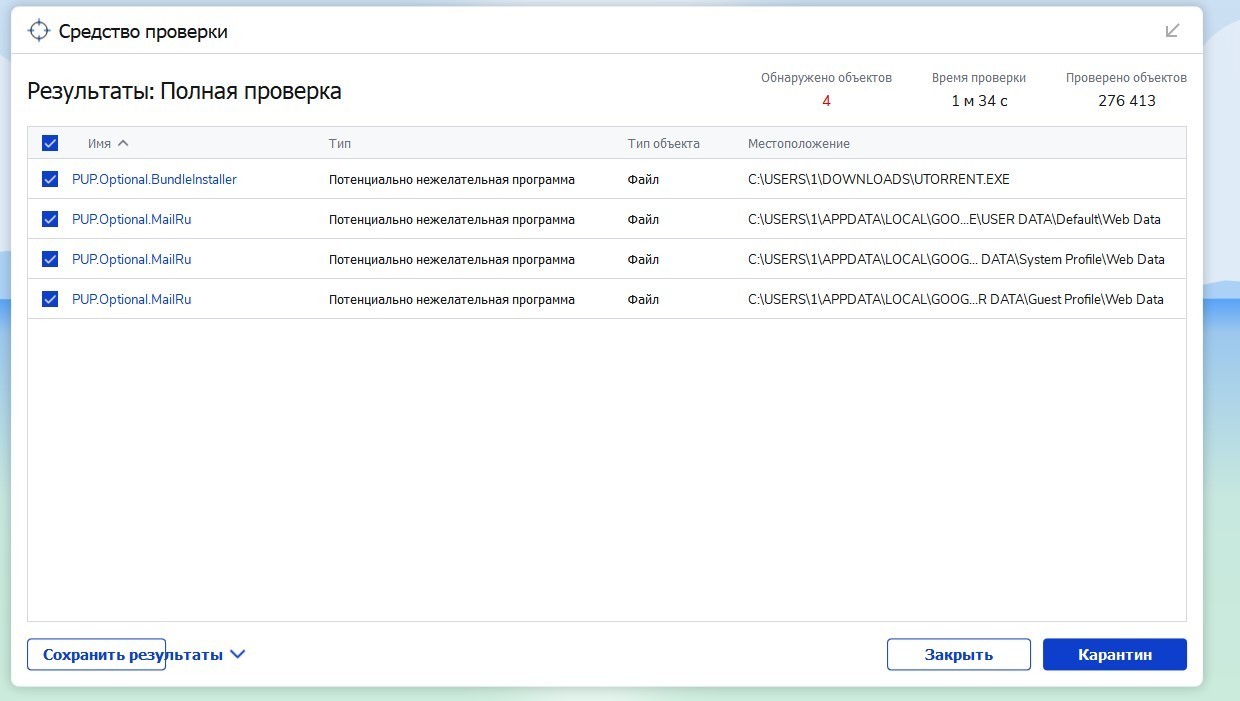Expand the Сохранить результаты dropdown arrow

(237, 654)
